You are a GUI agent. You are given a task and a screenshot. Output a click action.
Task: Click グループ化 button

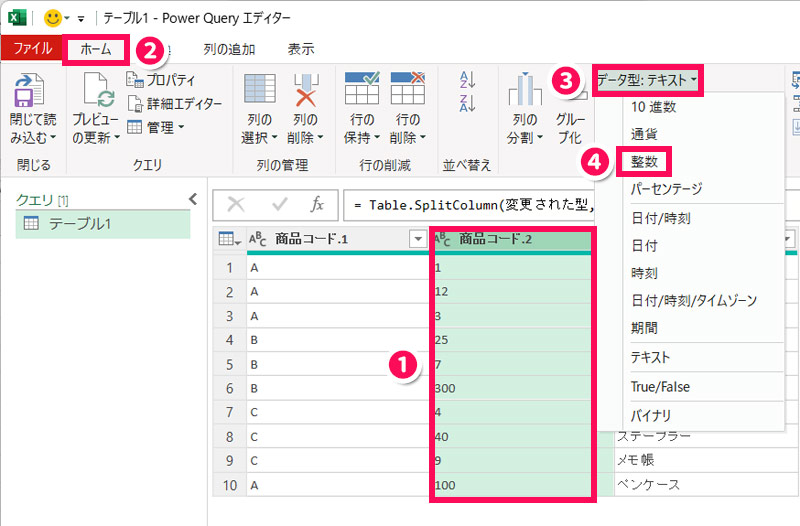(570, 128)
